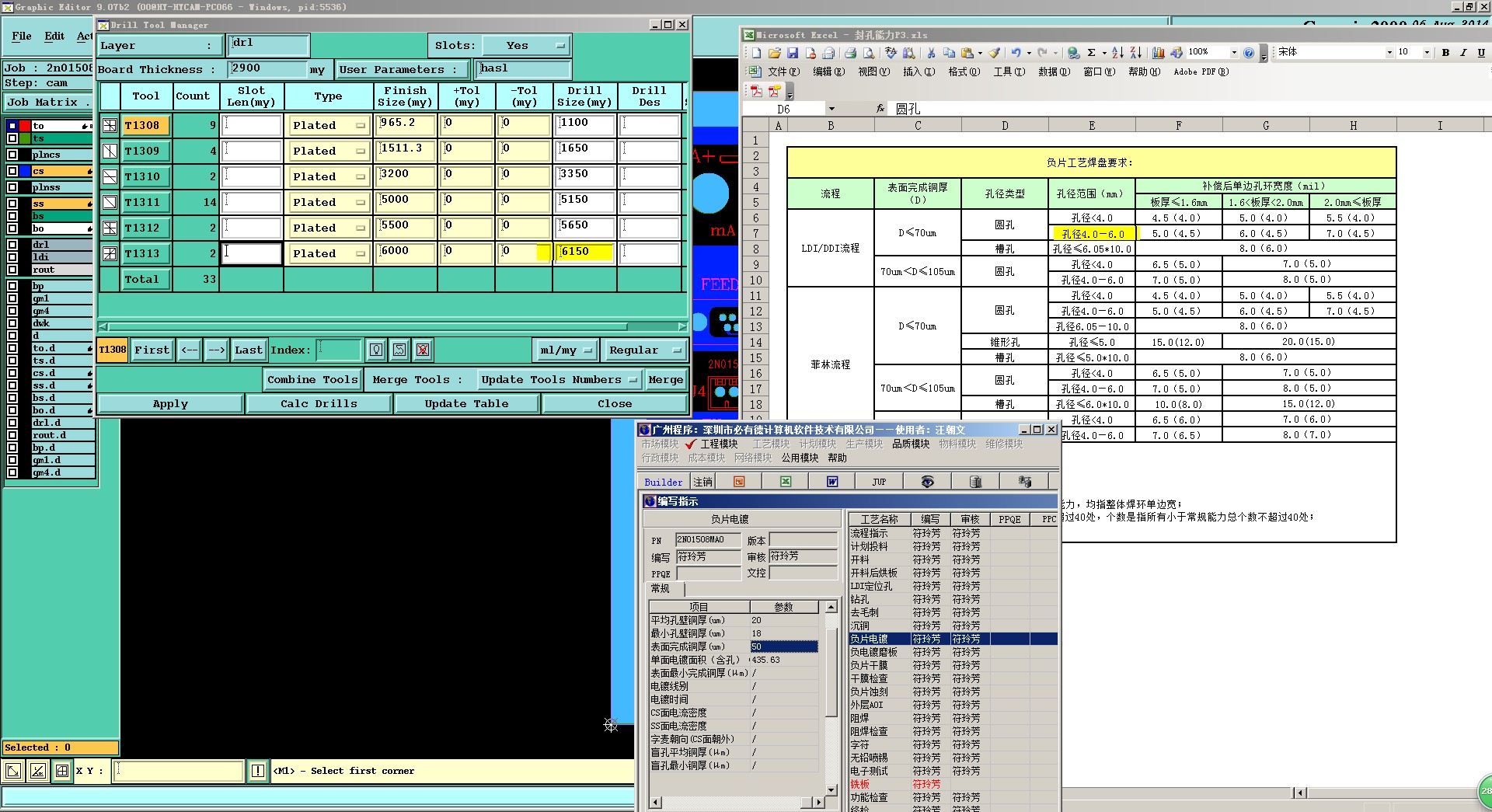This screenshot has height=812, width=1492.
Task: Click Excel Bold B icon
Action: pos(1445,53)
